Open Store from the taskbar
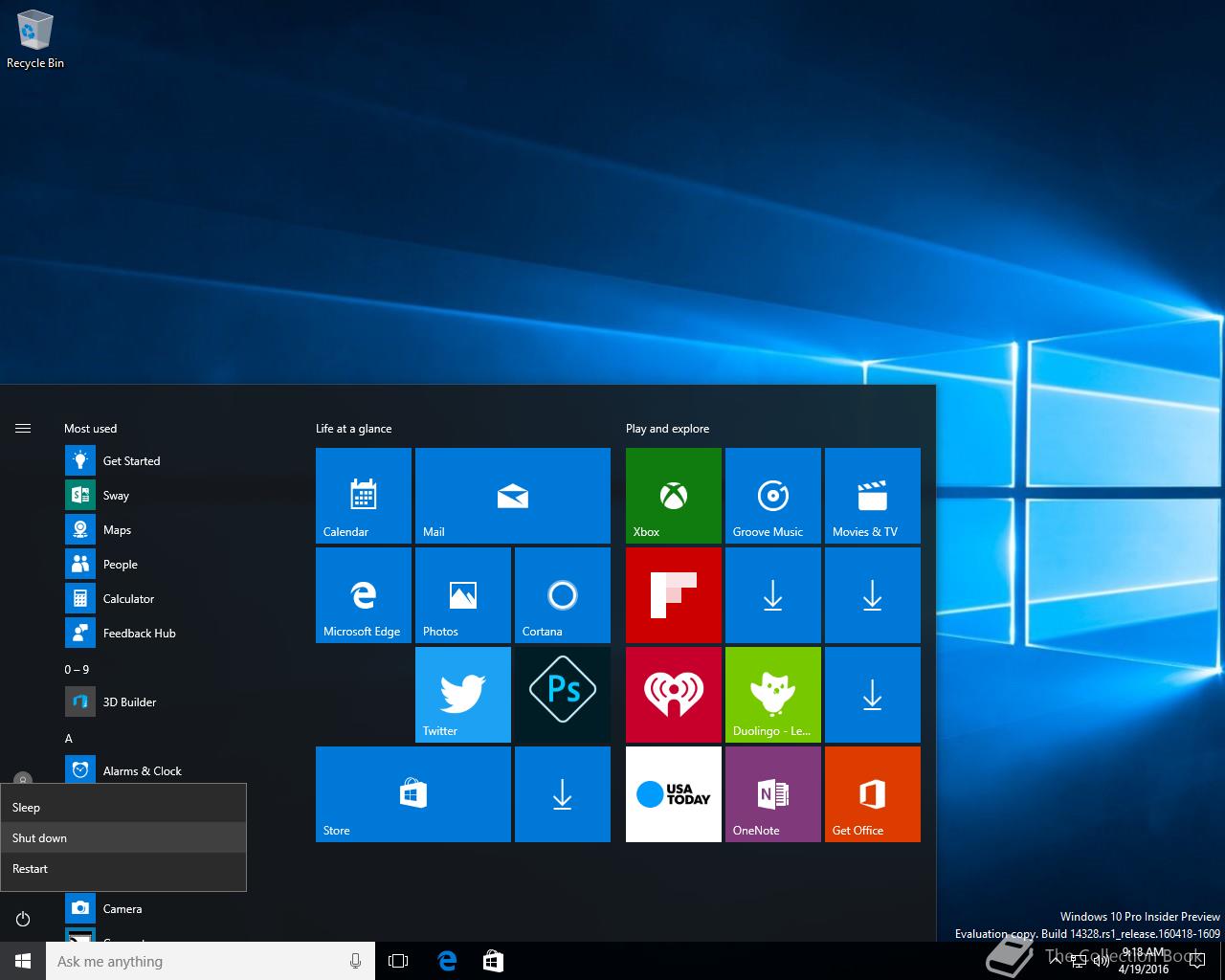 [494, 961]
